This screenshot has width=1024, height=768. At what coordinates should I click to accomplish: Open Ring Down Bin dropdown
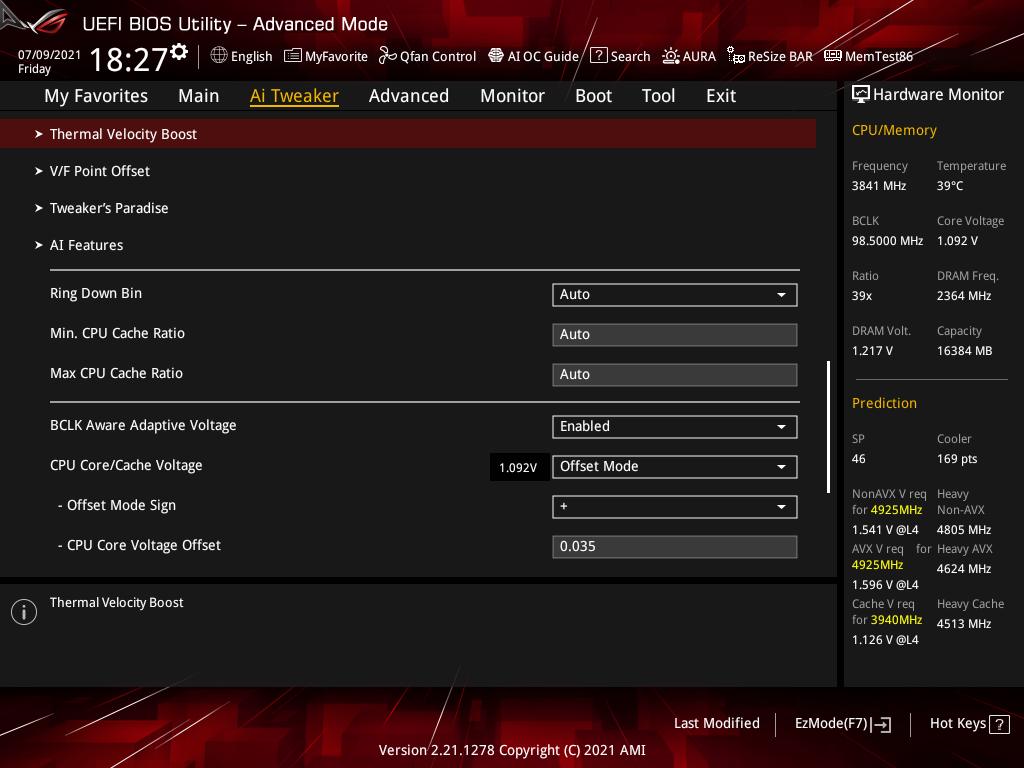(x=675, y=295)
